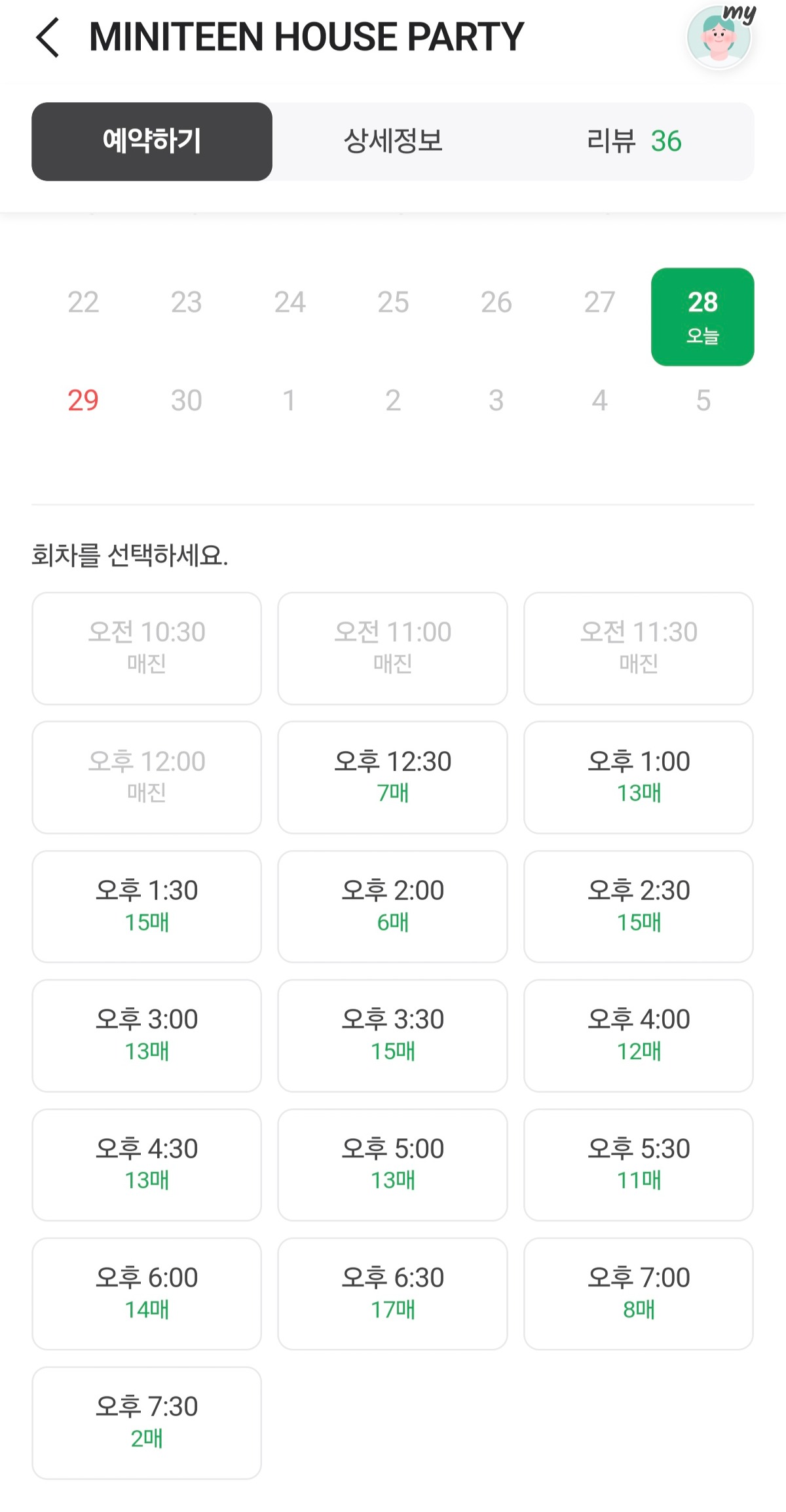The width and height of the screenshot is (786, 1512).
Task: Choose the 오후 1:00 session
Action: point(639,777)
